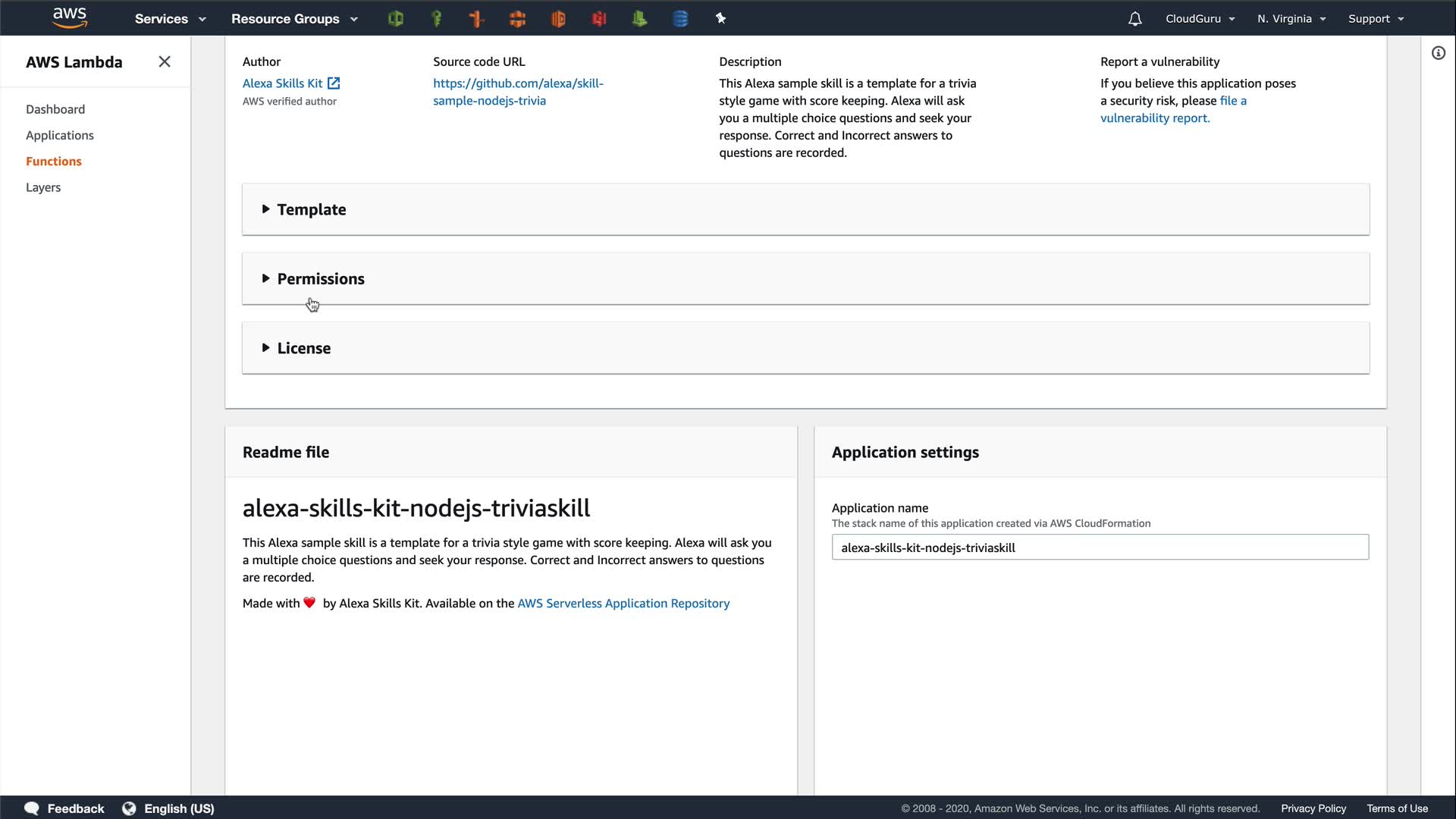Open the blue database shortcut icon

tap(680, 19)
